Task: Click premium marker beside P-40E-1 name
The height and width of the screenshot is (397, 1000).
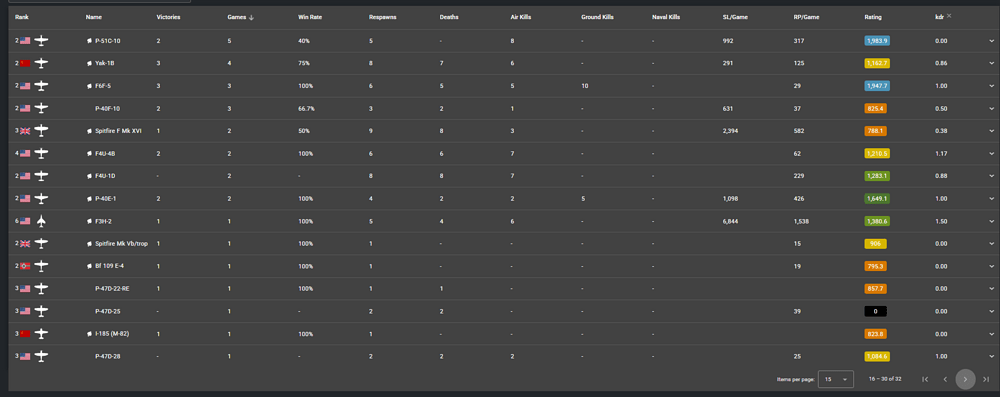Action: pos(90,198)
